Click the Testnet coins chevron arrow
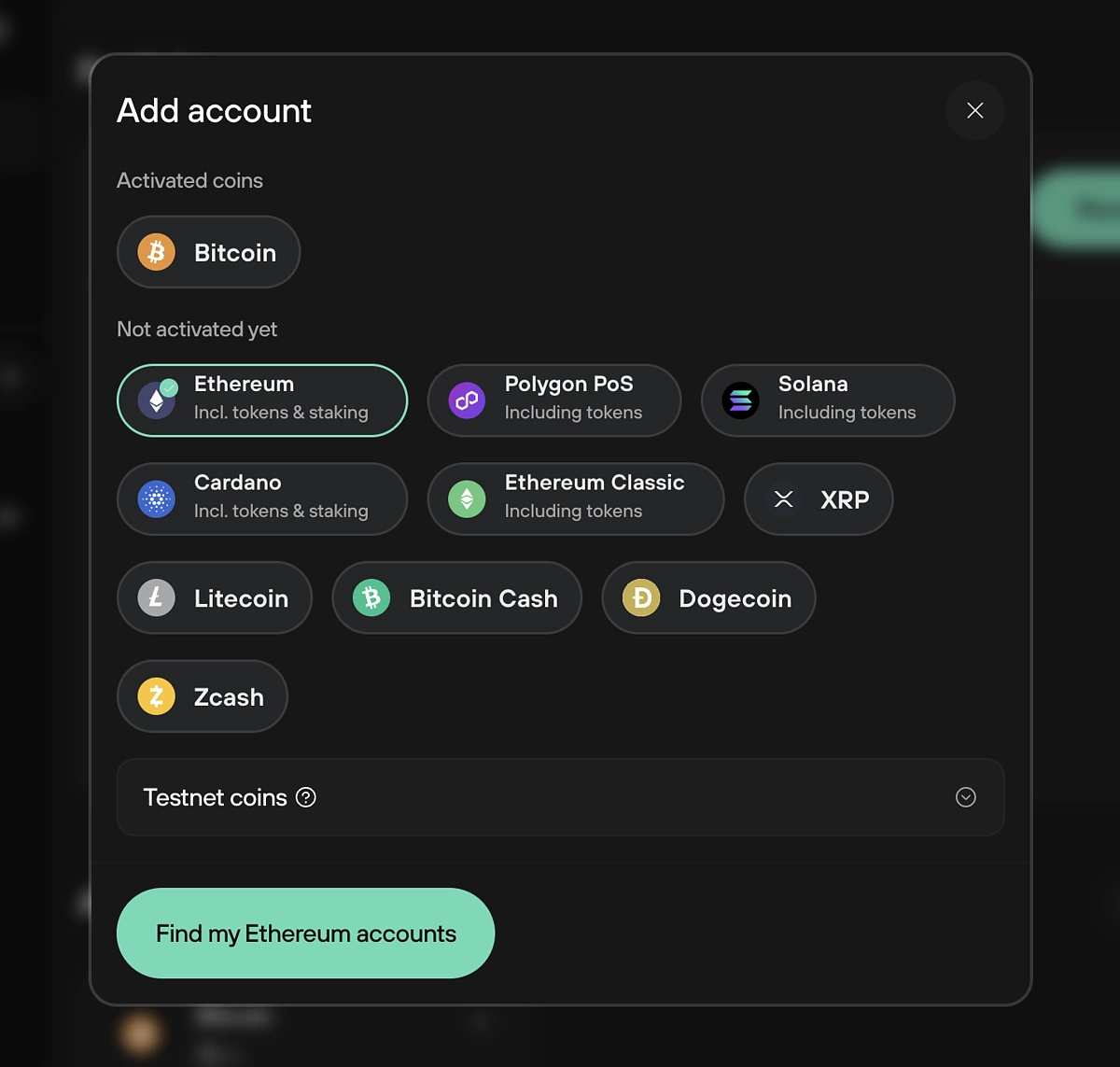1120x1067 pixels. coord(966,797)
